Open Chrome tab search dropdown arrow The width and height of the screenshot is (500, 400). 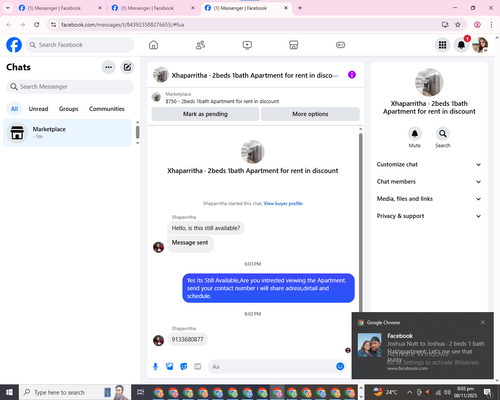(7, 8)
